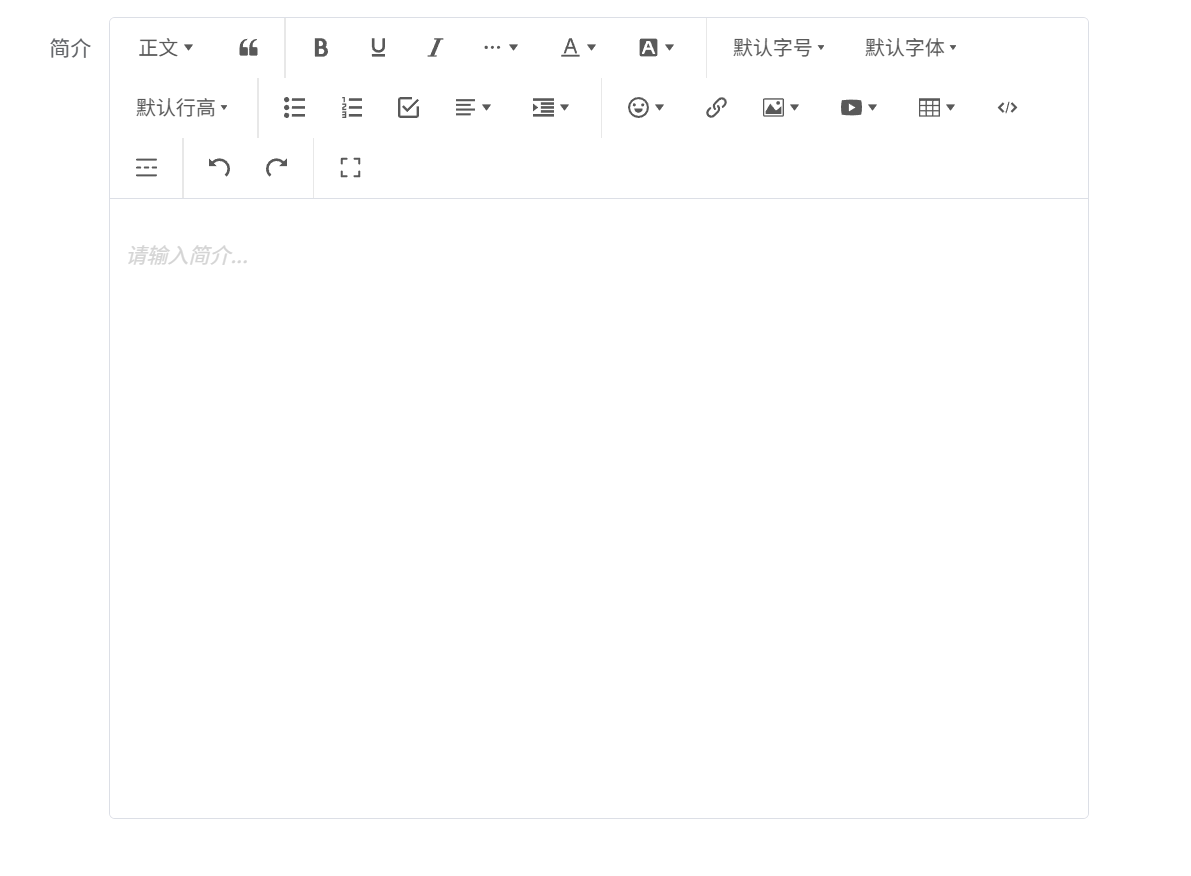
Task: Insert a code block
Action: pos(1007,108)
